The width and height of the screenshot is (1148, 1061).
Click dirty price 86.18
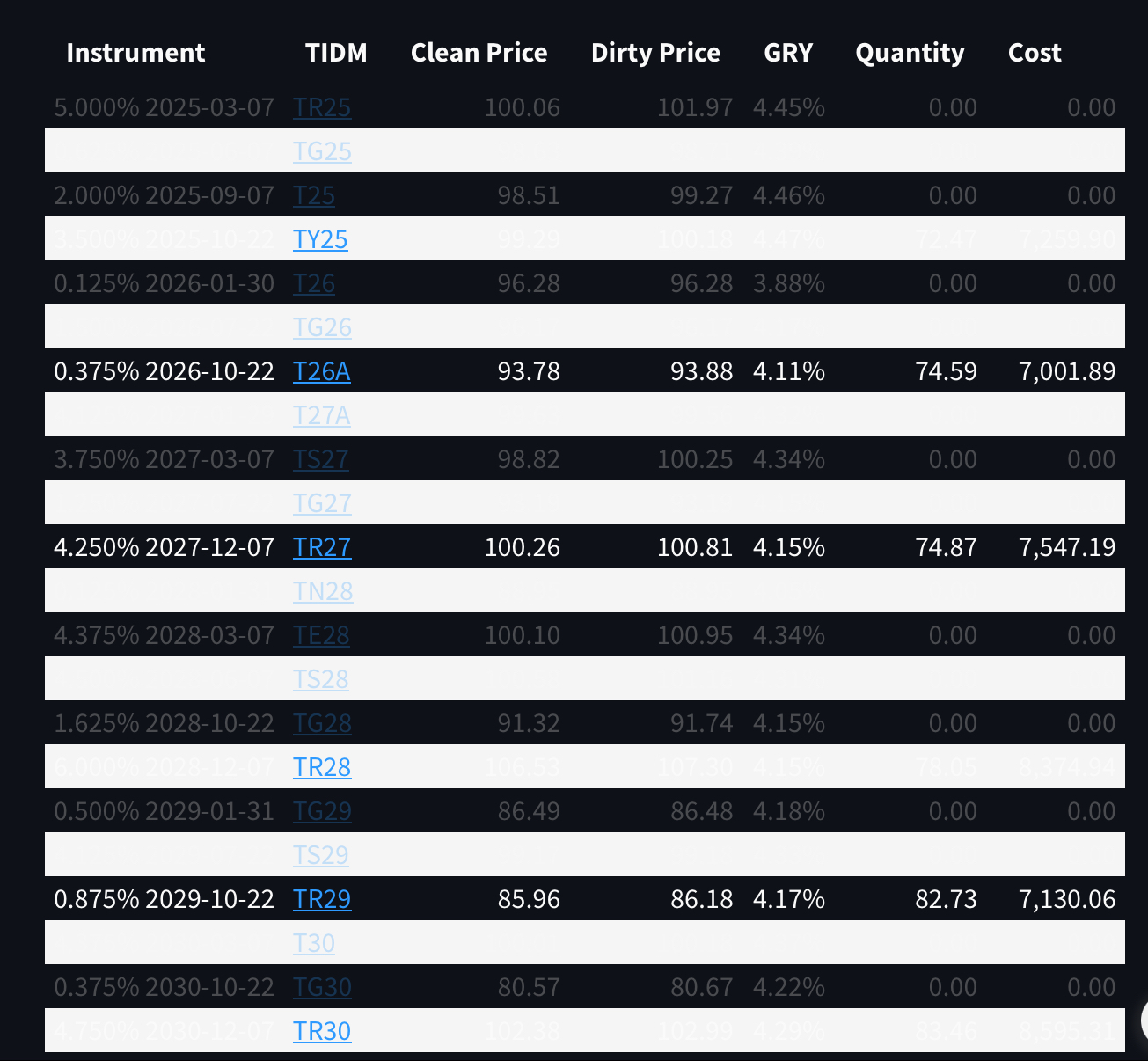coord(702,899)
